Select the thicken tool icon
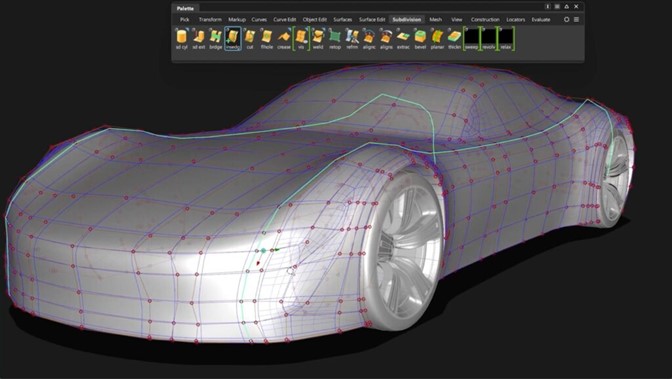 click(x=454, y=39)
